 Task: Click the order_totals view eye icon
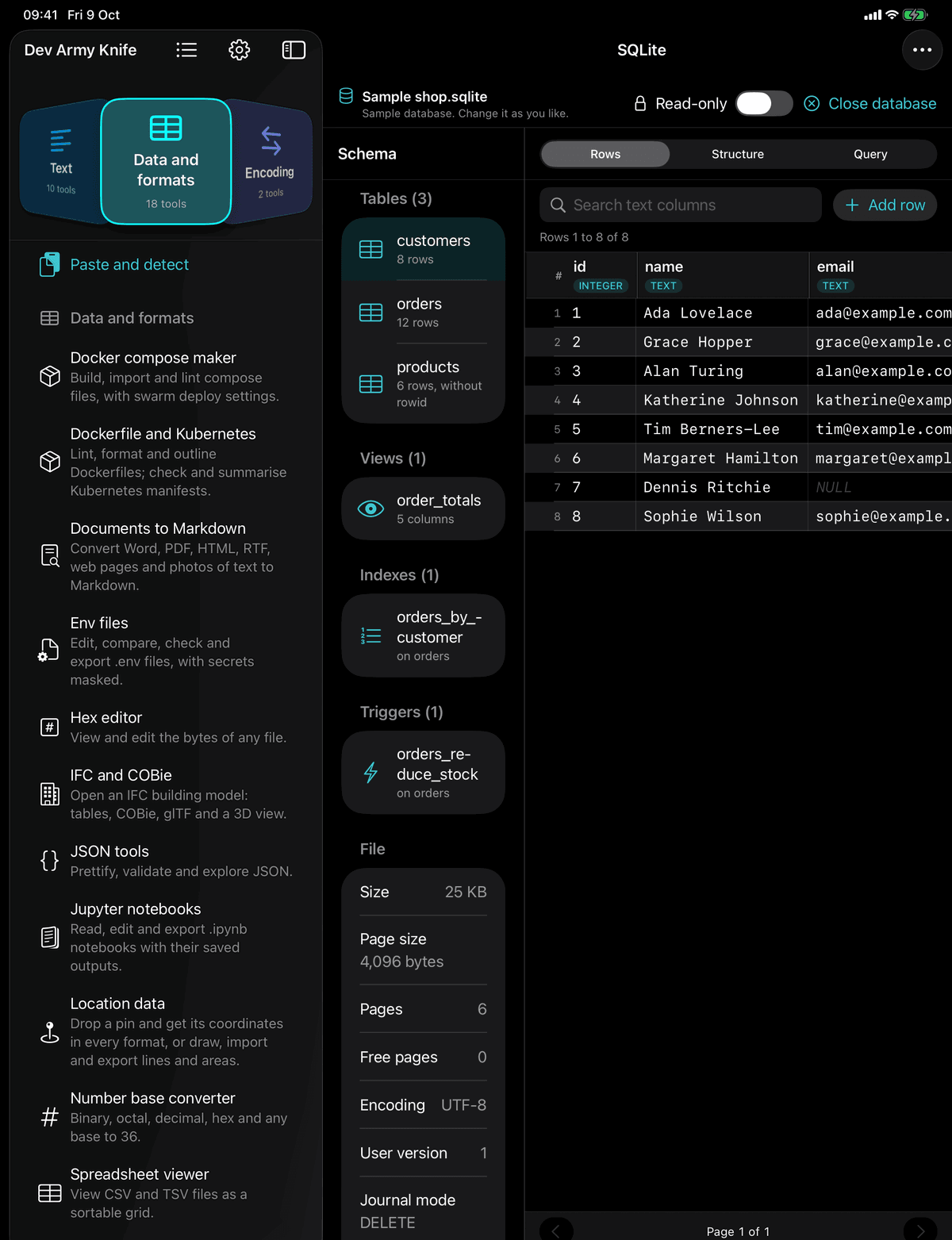(370, 509)
